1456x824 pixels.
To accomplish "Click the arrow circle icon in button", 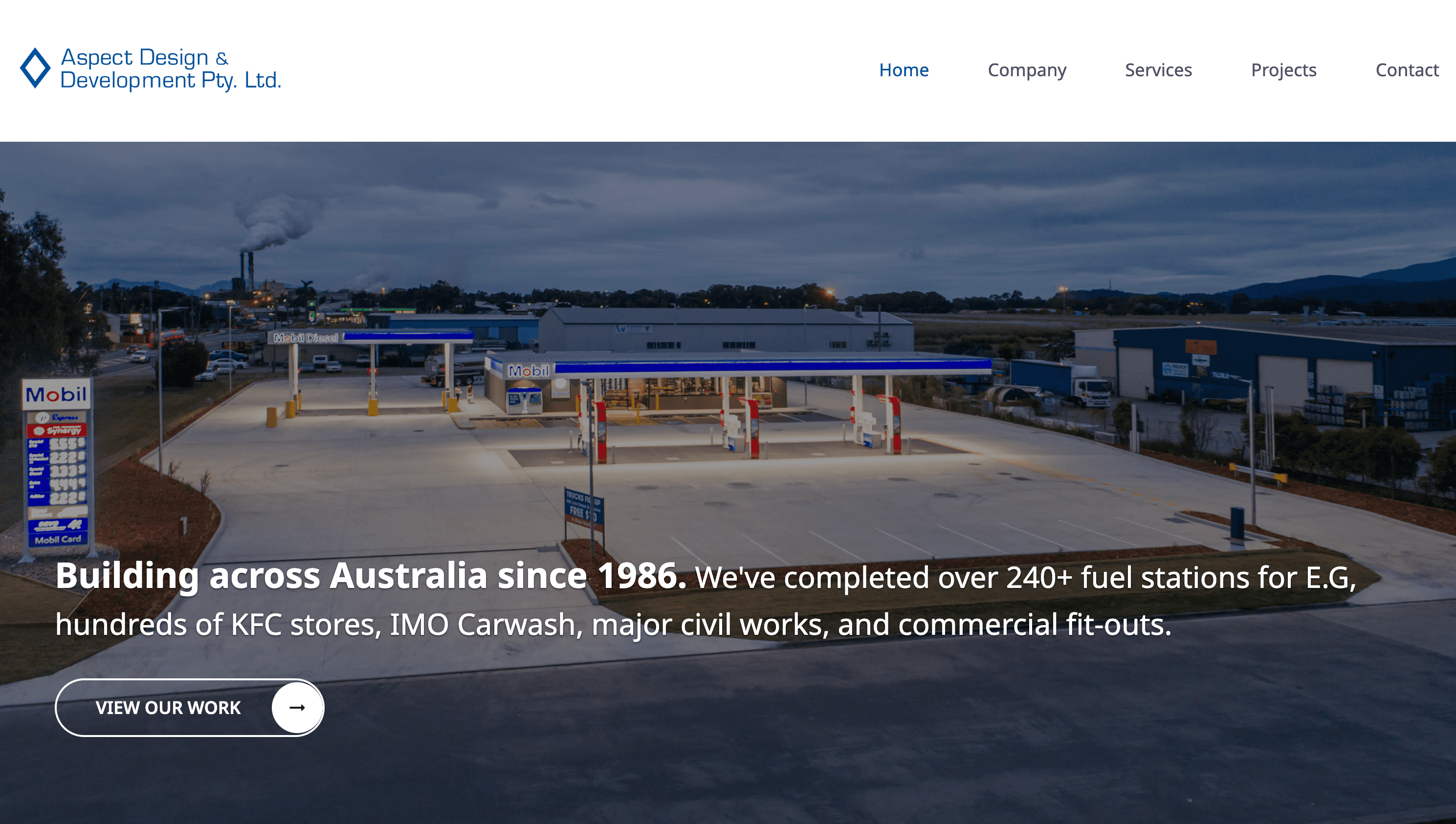I will coord(297,707).
